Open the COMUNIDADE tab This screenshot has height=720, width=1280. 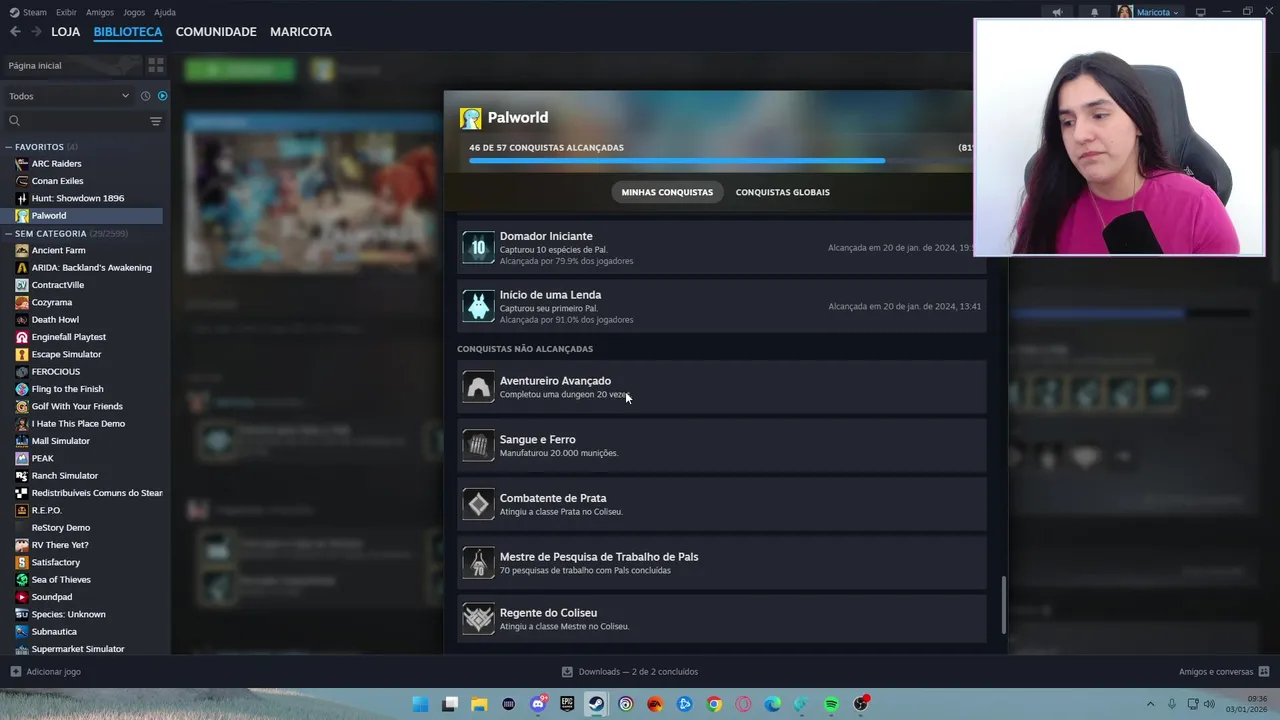pyautogui.click(x=216, y=32)
